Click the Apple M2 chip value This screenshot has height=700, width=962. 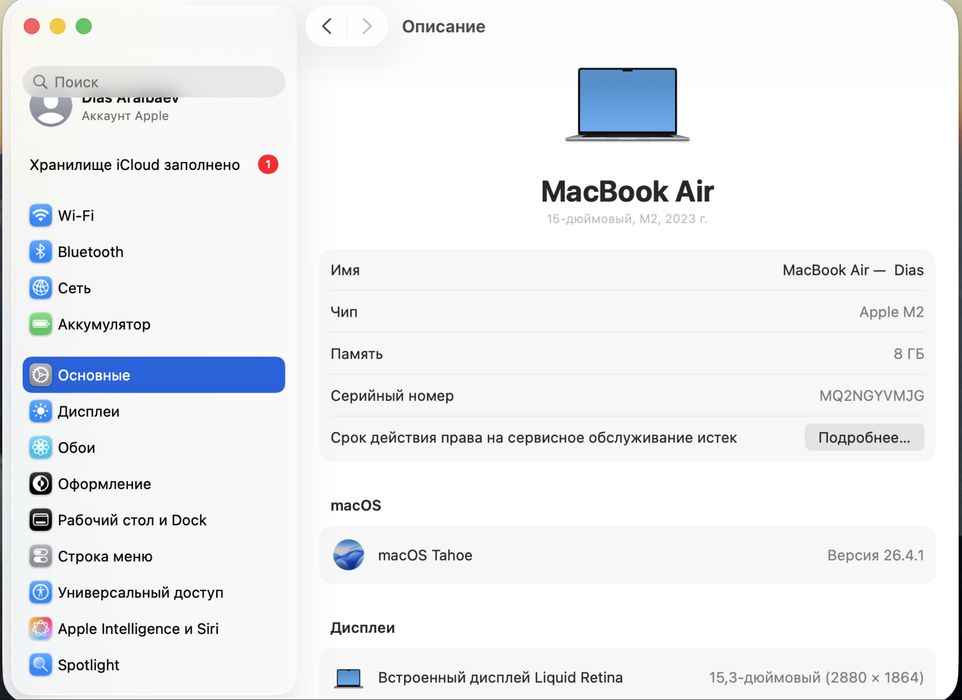(891, 312)
